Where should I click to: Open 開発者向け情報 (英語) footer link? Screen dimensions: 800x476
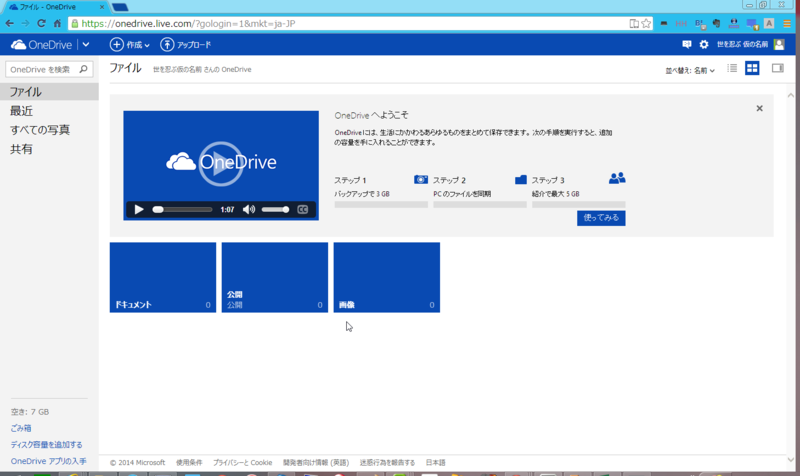pos(316,463)
